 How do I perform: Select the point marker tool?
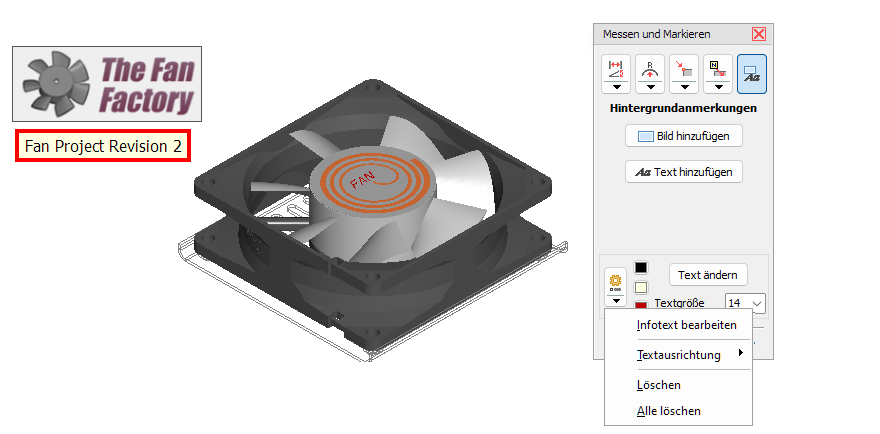point(684,68)
